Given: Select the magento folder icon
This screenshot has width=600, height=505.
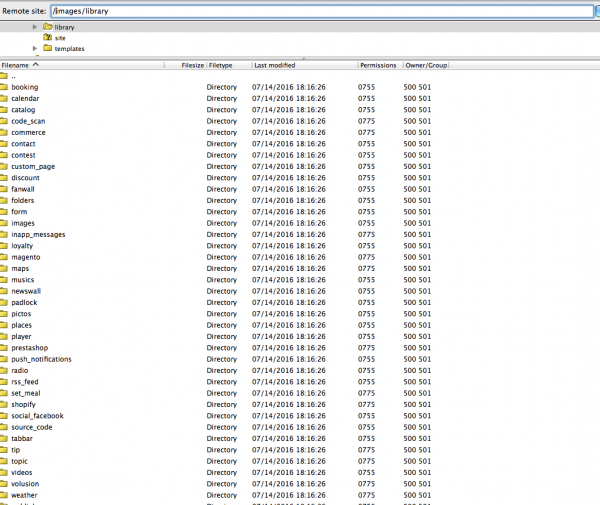Looking at the screenshot, I should (x=4, y=257).
